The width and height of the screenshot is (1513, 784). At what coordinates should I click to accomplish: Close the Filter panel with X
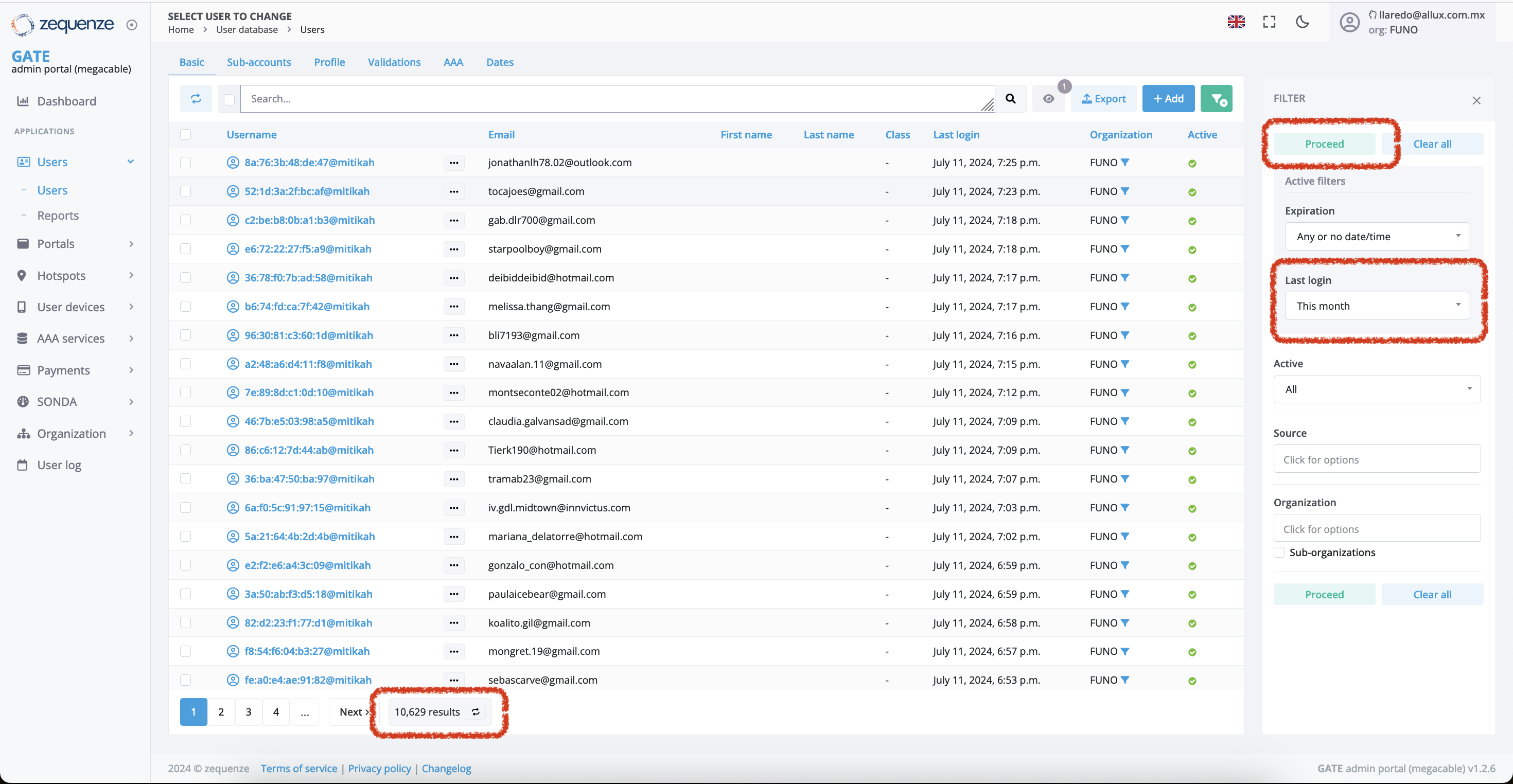1476,100
